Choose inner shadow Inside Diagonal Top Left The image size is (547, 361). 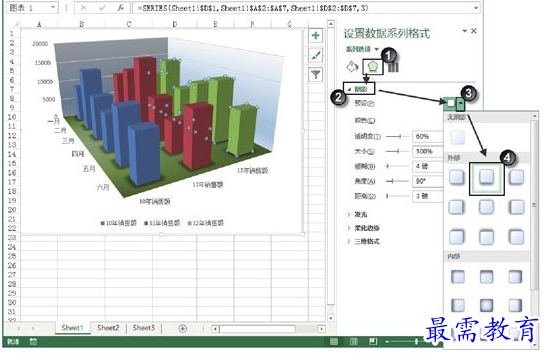click(x=457, y=277)
